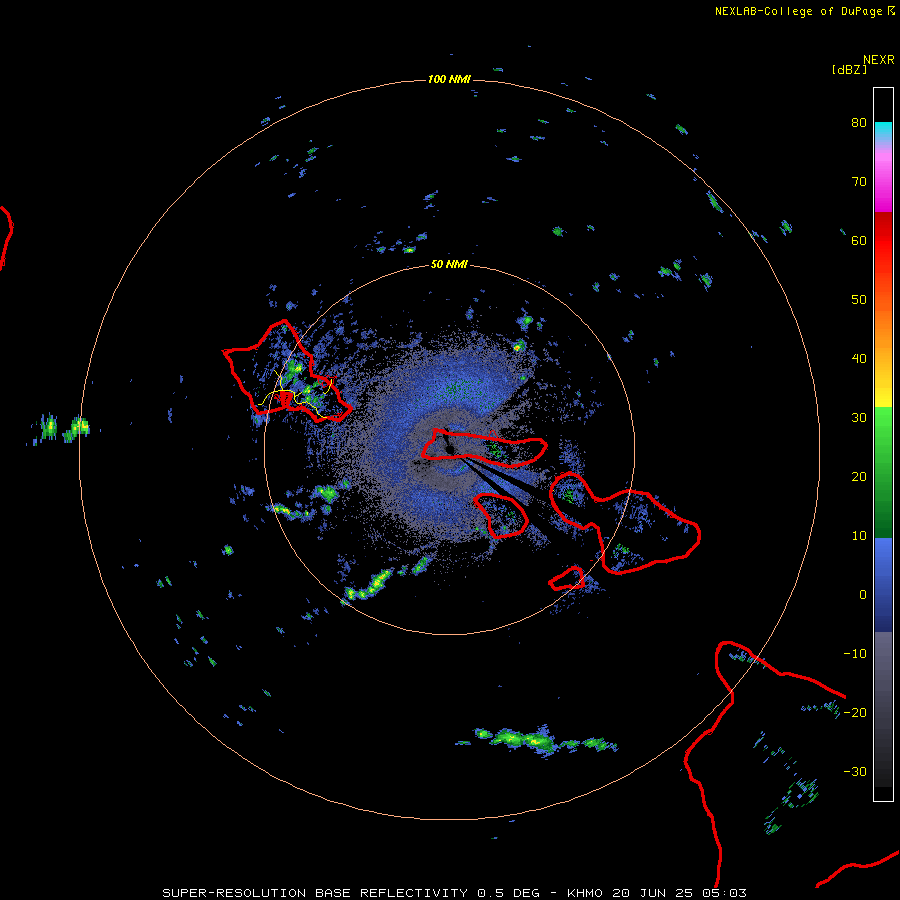Viewport: 900px width, 900px height.
Task: Click the 50 NMI range ring label
Action: (x=449, y=265)
